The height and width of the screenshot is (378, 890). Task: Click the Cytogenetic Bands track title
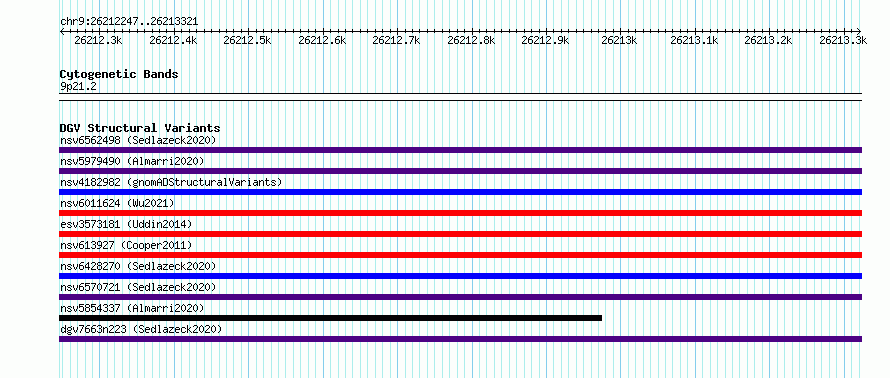119,74
